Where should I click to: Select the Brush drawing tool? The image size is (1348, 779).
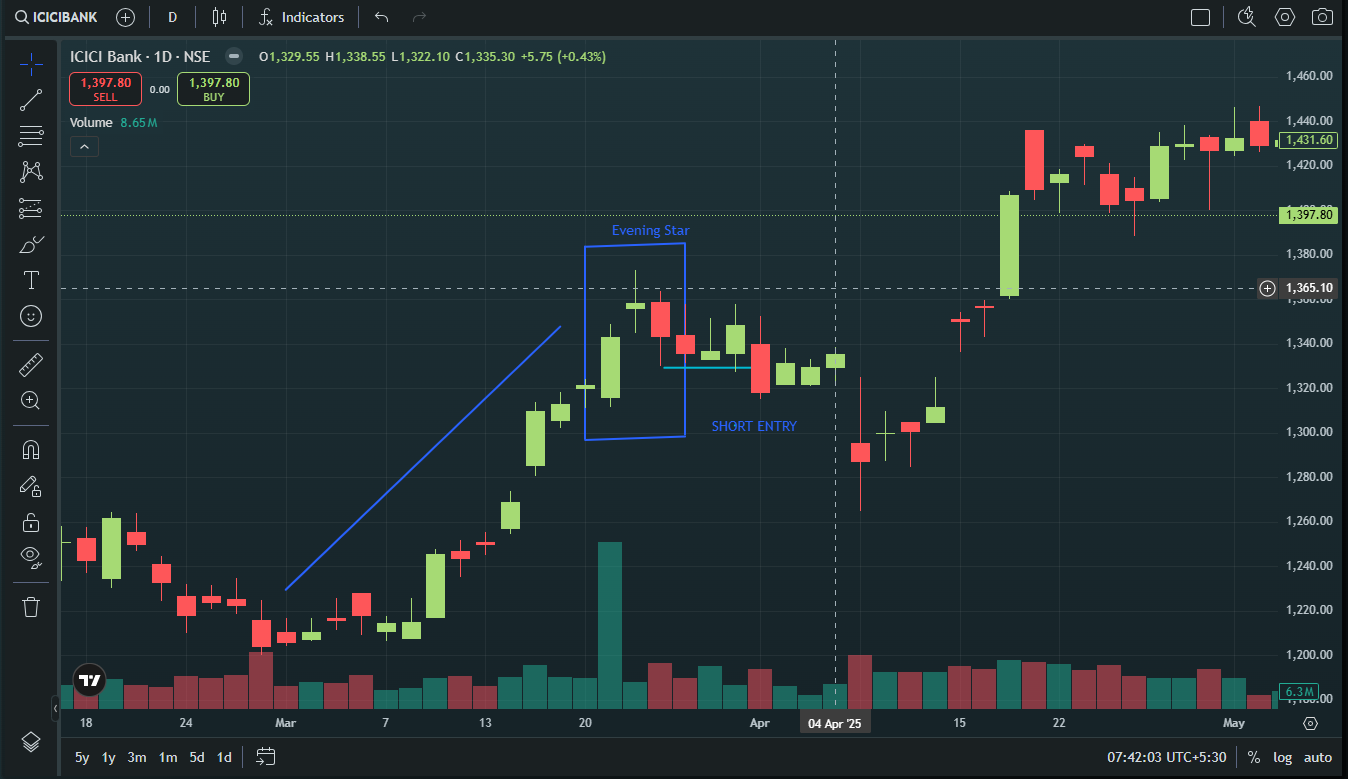point(31,245)
